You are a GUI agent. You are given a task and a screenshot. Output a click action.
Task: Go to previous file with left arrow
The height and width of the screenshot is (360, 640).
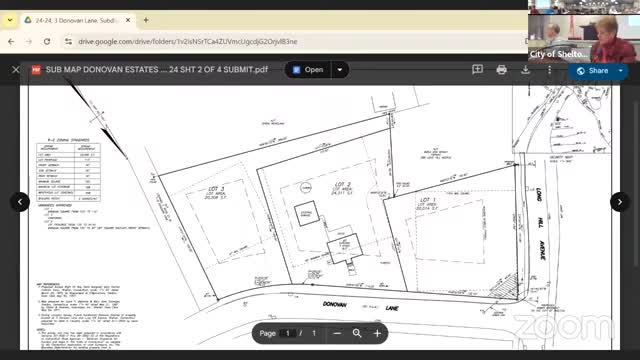20,202
